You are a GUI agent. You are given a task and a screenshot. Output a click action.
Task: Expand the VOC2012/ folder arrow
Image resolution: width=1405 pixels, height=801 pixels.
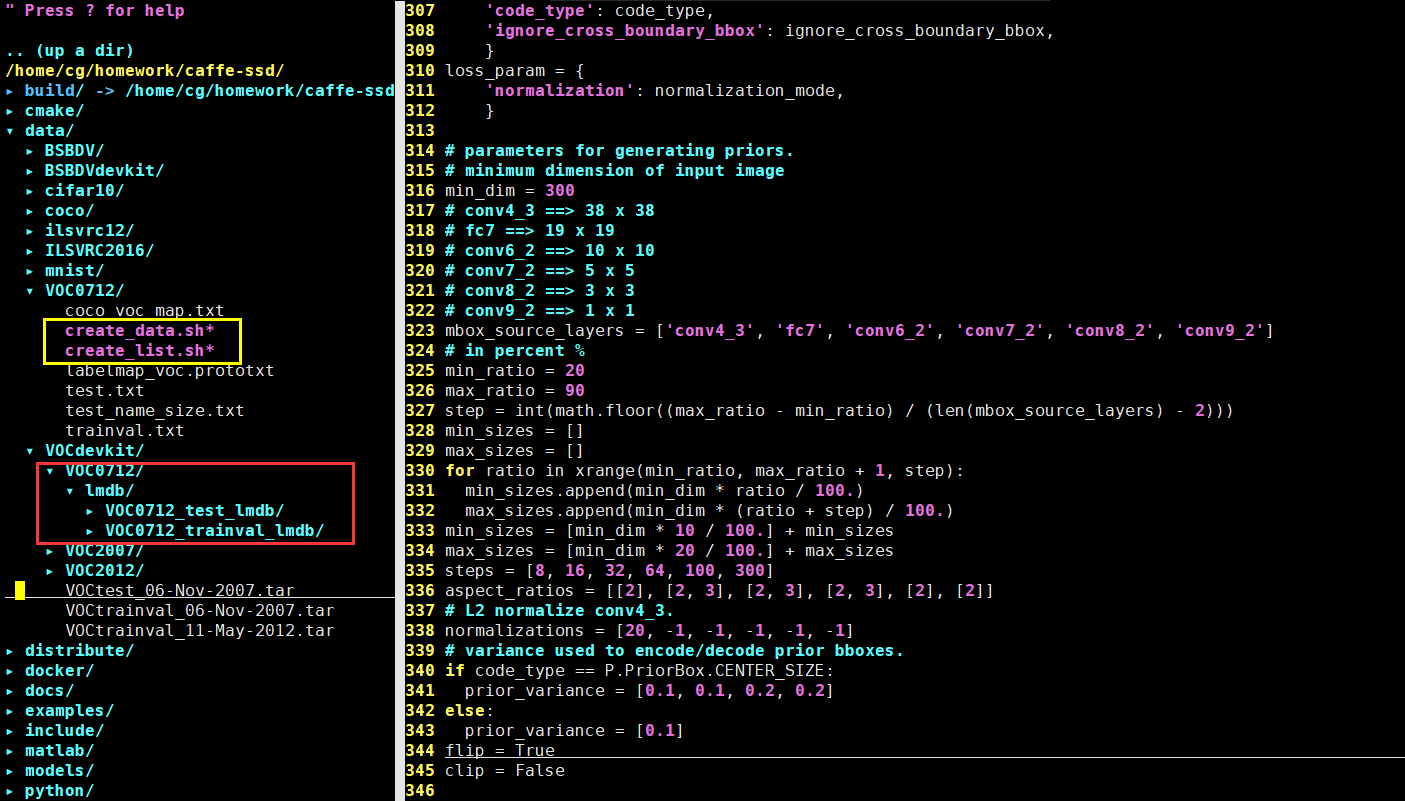tap(50, 571)
